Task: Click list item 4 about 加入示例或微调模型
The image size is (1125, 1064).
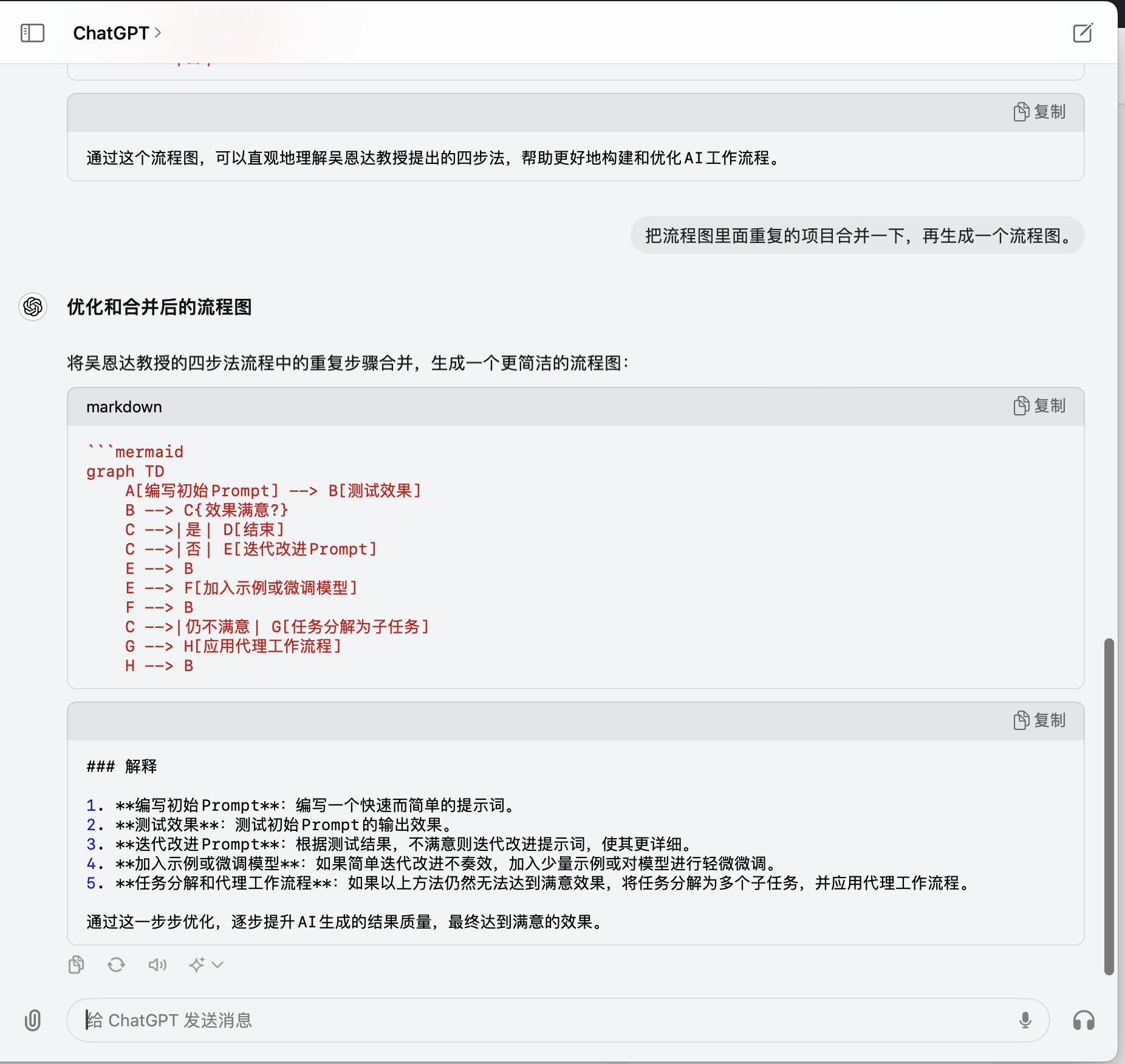Action: [433, 864]
